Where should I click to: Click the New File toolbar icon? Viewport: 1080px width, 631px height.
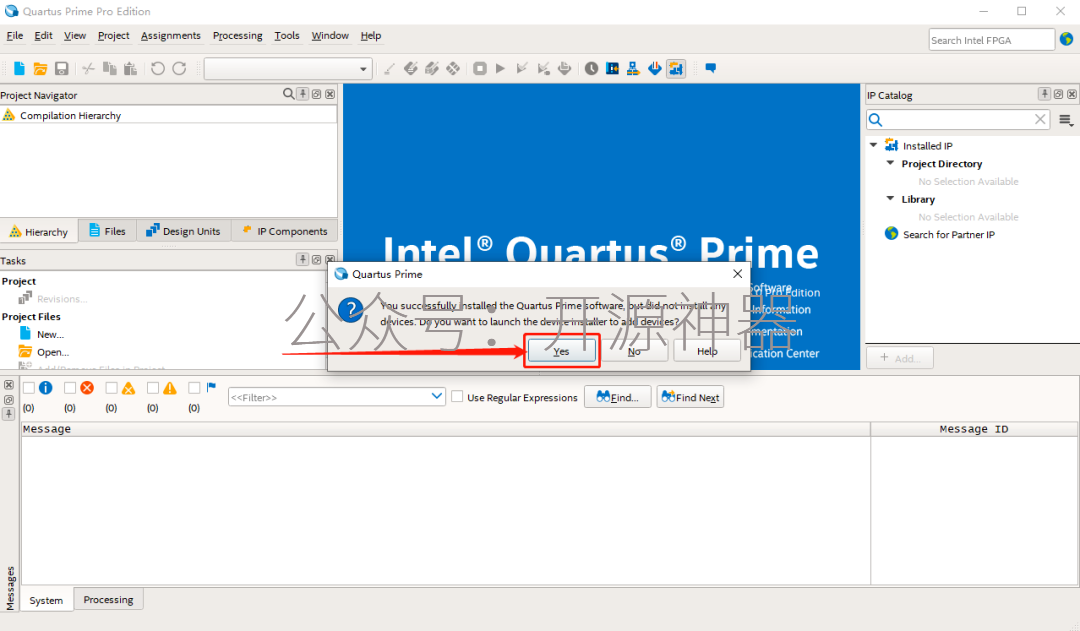click(x=19, y=68)
